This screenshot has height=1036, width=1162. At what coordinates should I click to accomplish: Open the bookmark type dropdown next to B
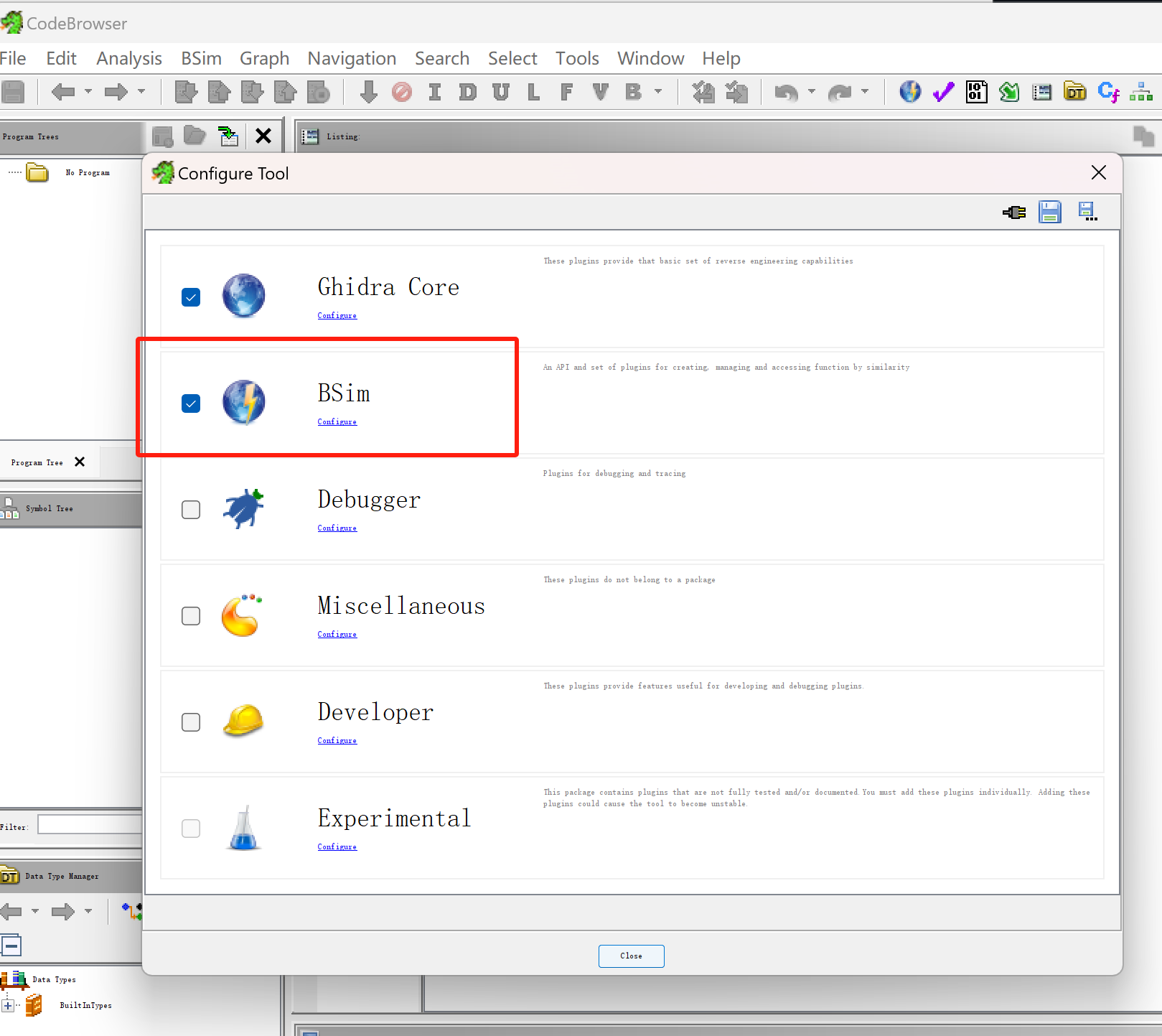(x=658, y=91)
